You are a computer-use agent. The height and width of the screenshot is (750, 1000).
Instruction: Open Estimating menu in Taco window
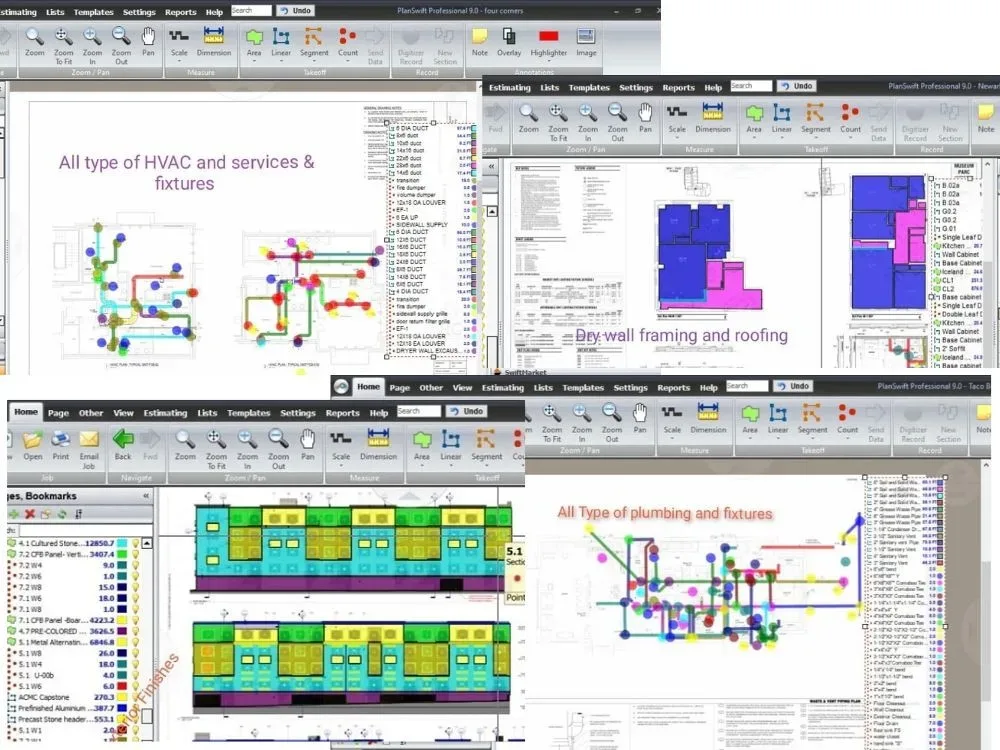point(503,388)
